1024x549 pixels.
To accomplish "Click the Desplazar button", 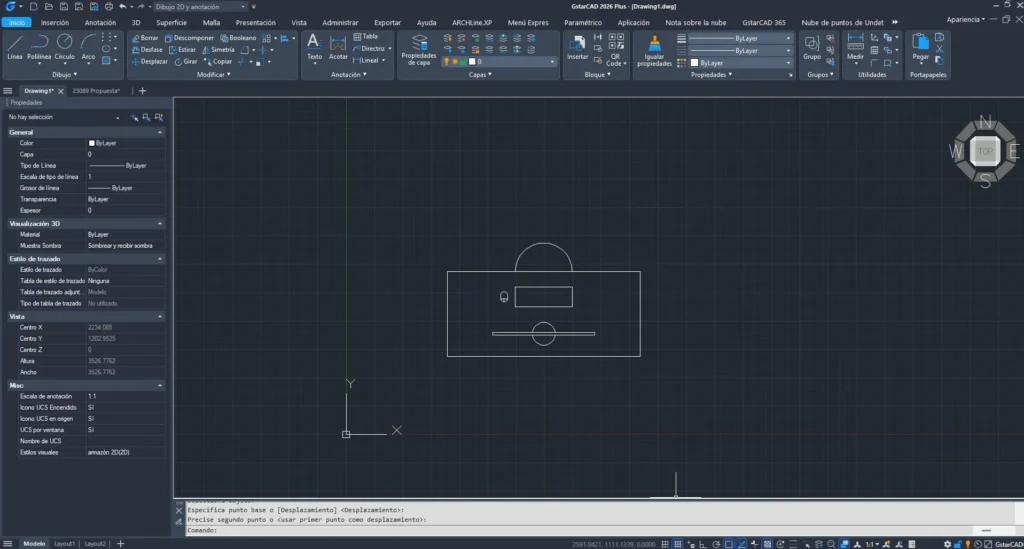I will click(150, 61).
